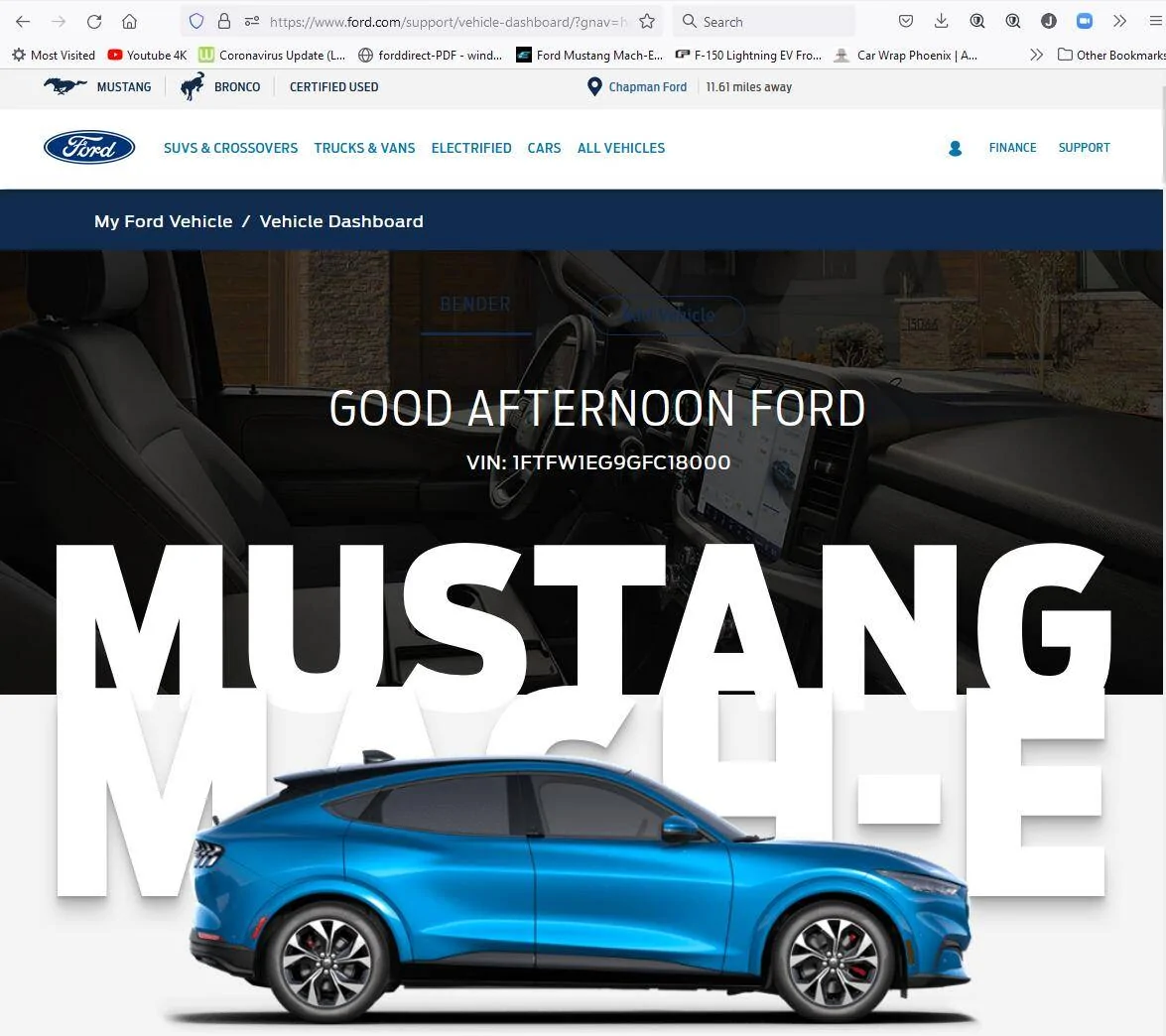Click the My Ford Vehicle breadcrumb
The image size is (1166, 1036).
pos(163,221)
